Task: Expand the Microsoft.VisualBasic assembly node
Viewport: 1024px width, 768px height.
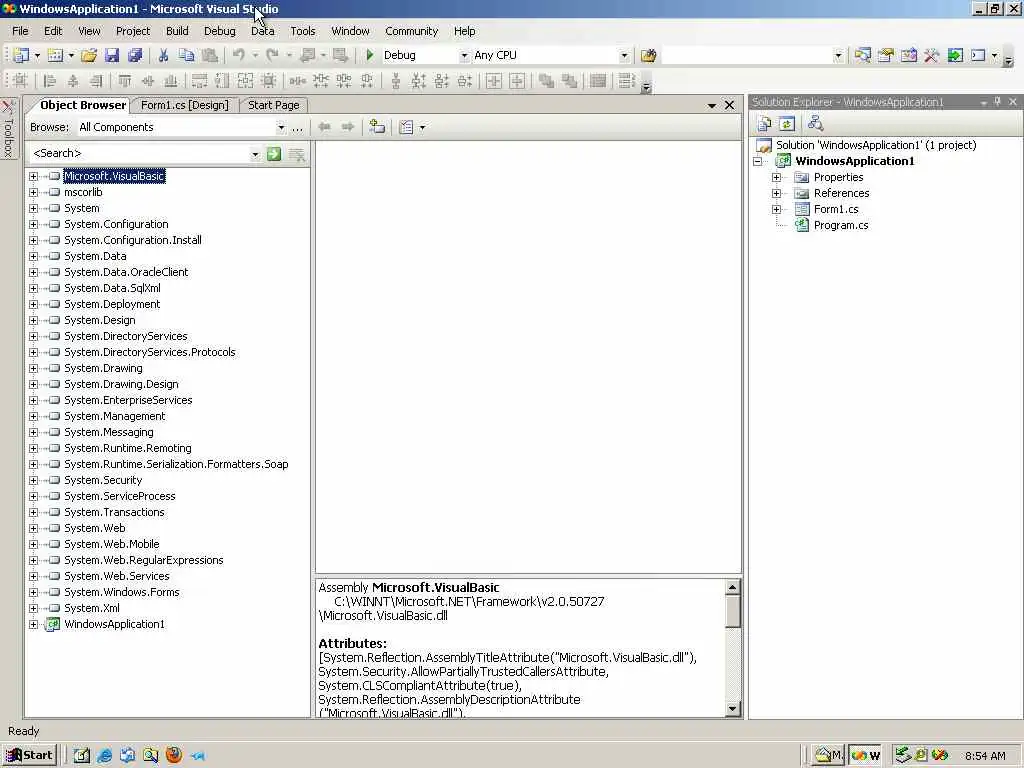Action: click(33, 176)
